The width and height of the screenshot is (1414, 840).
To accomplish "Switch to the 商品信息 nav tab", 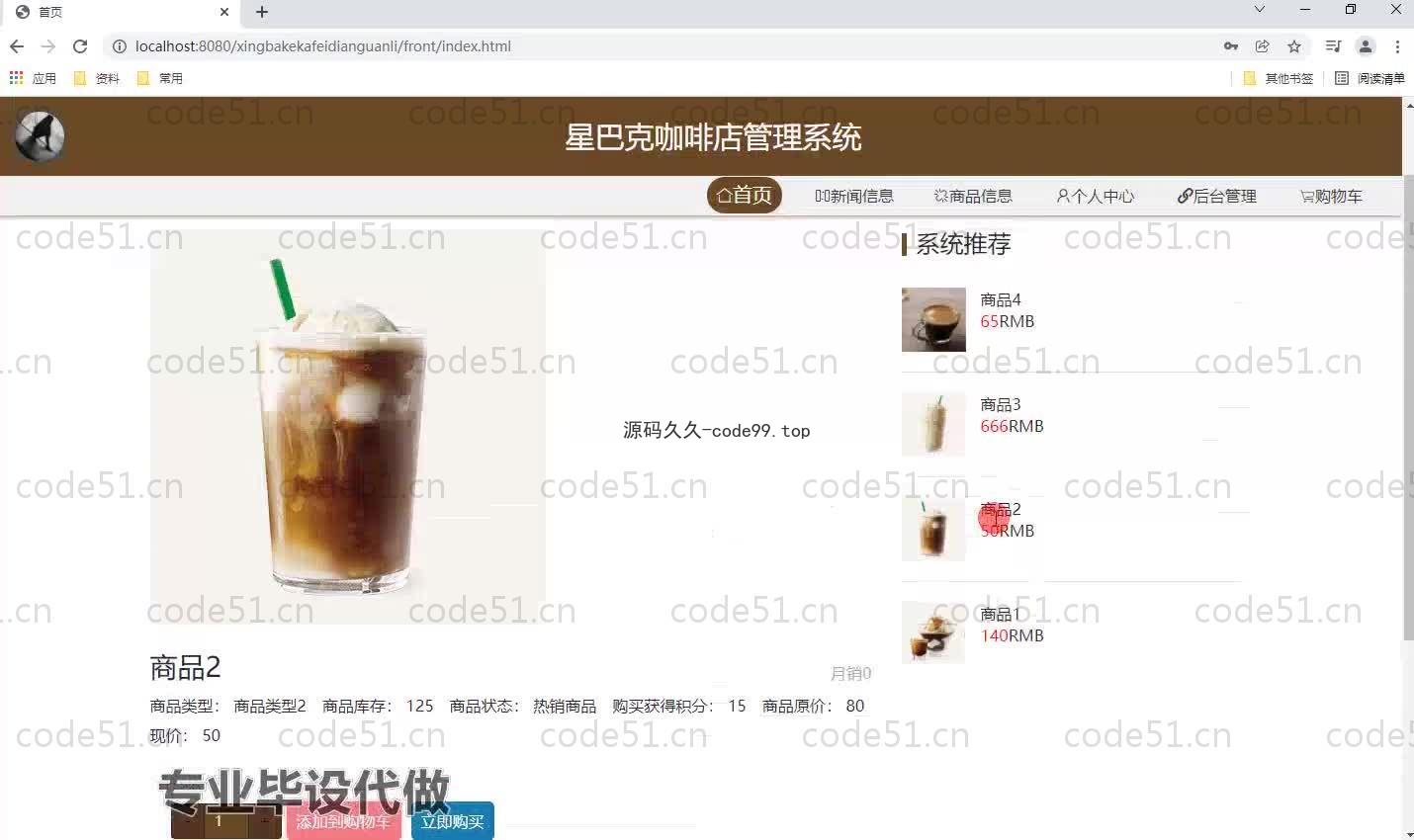I will pyautogui.click(x=973, y=196).
